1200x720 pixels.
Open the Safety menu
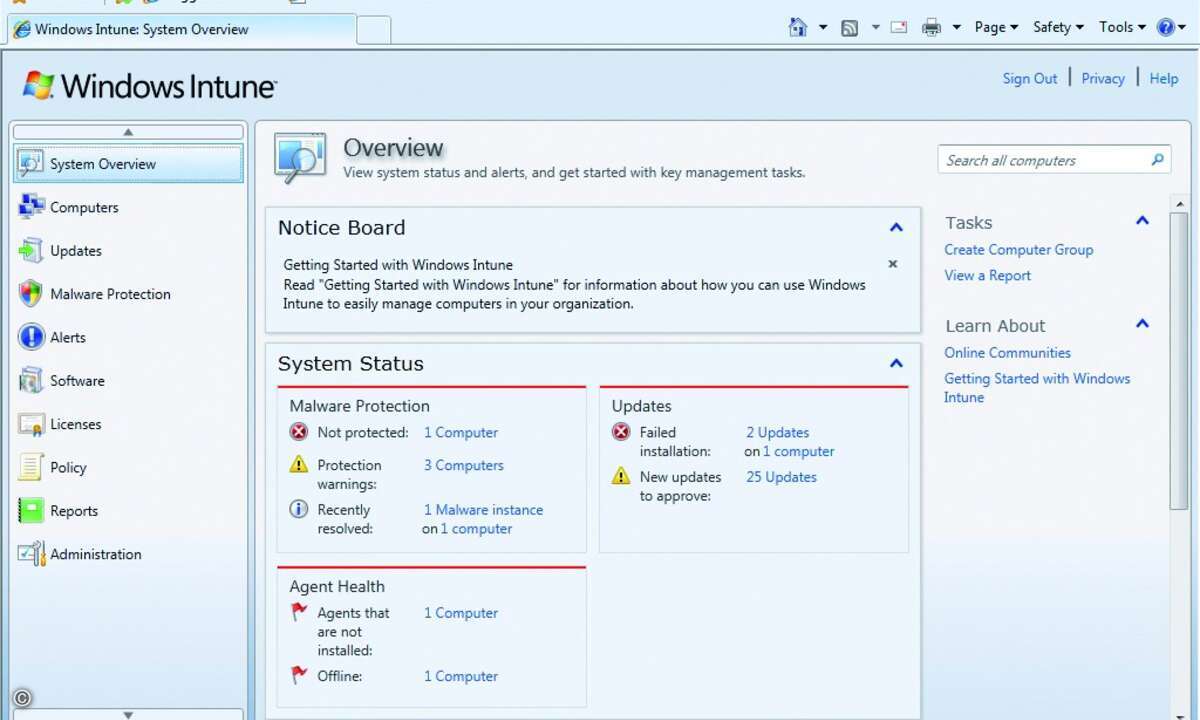click(1058, 28)
